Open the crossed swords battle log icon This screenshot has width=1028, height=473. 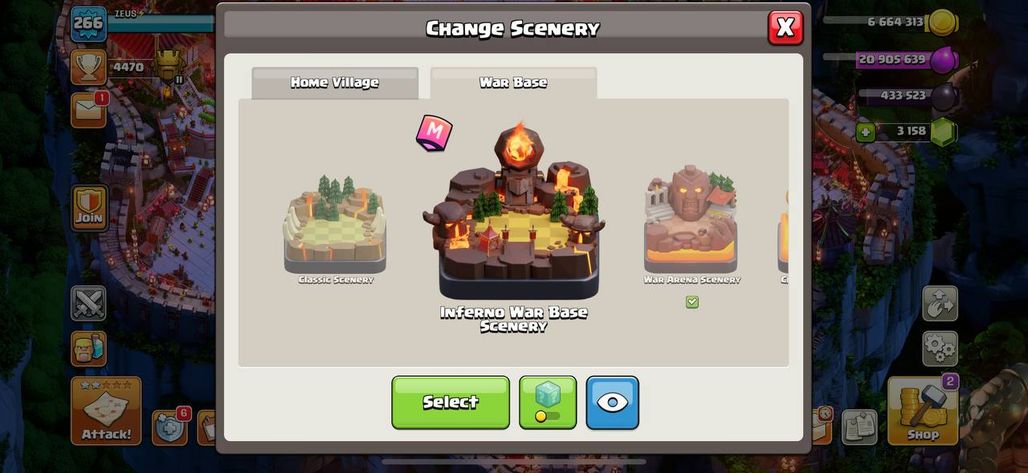click(x=89, y=303)
